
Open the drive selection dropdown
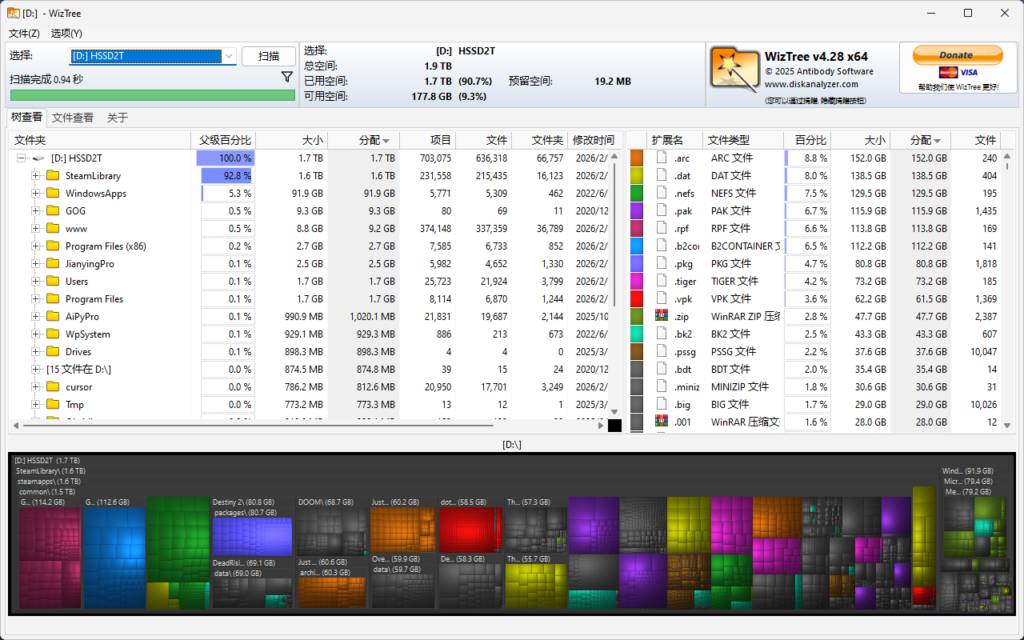coord(228,56)
